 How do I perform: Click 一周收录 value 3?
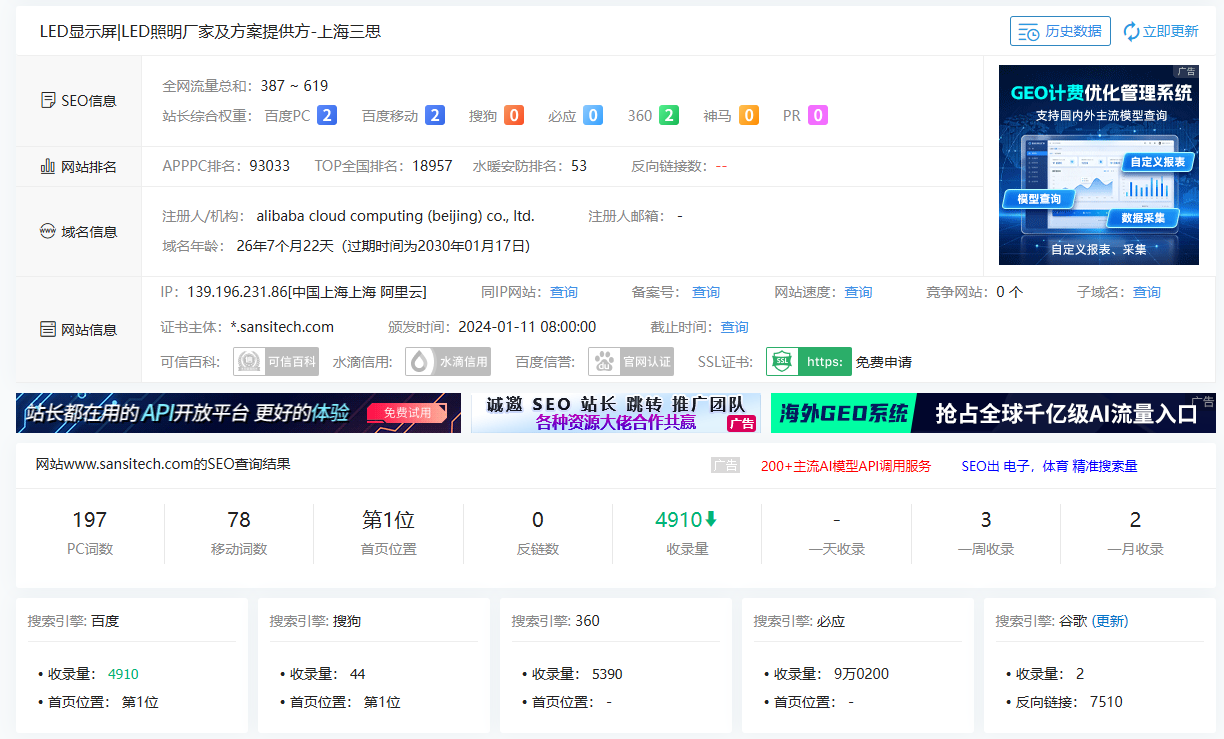click(986, 520)
